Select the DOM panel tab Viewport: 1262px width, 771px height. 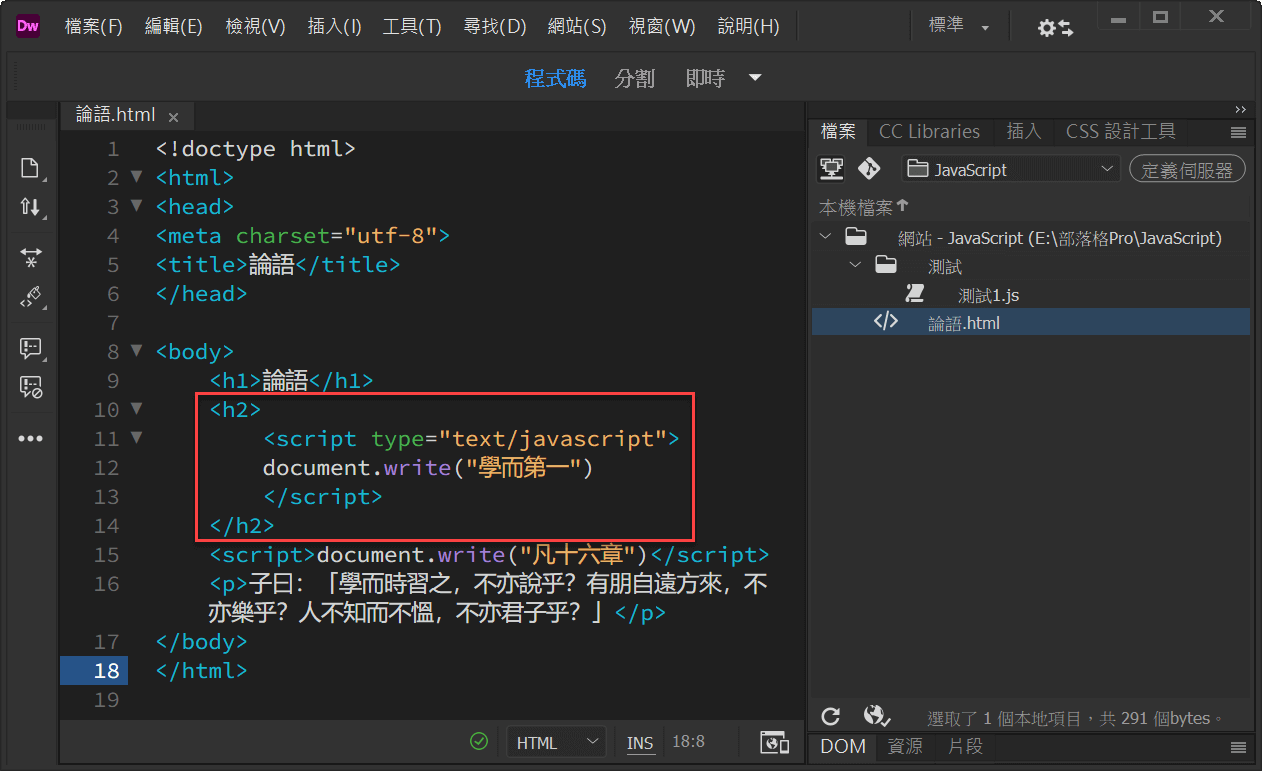tap(843, 747)
